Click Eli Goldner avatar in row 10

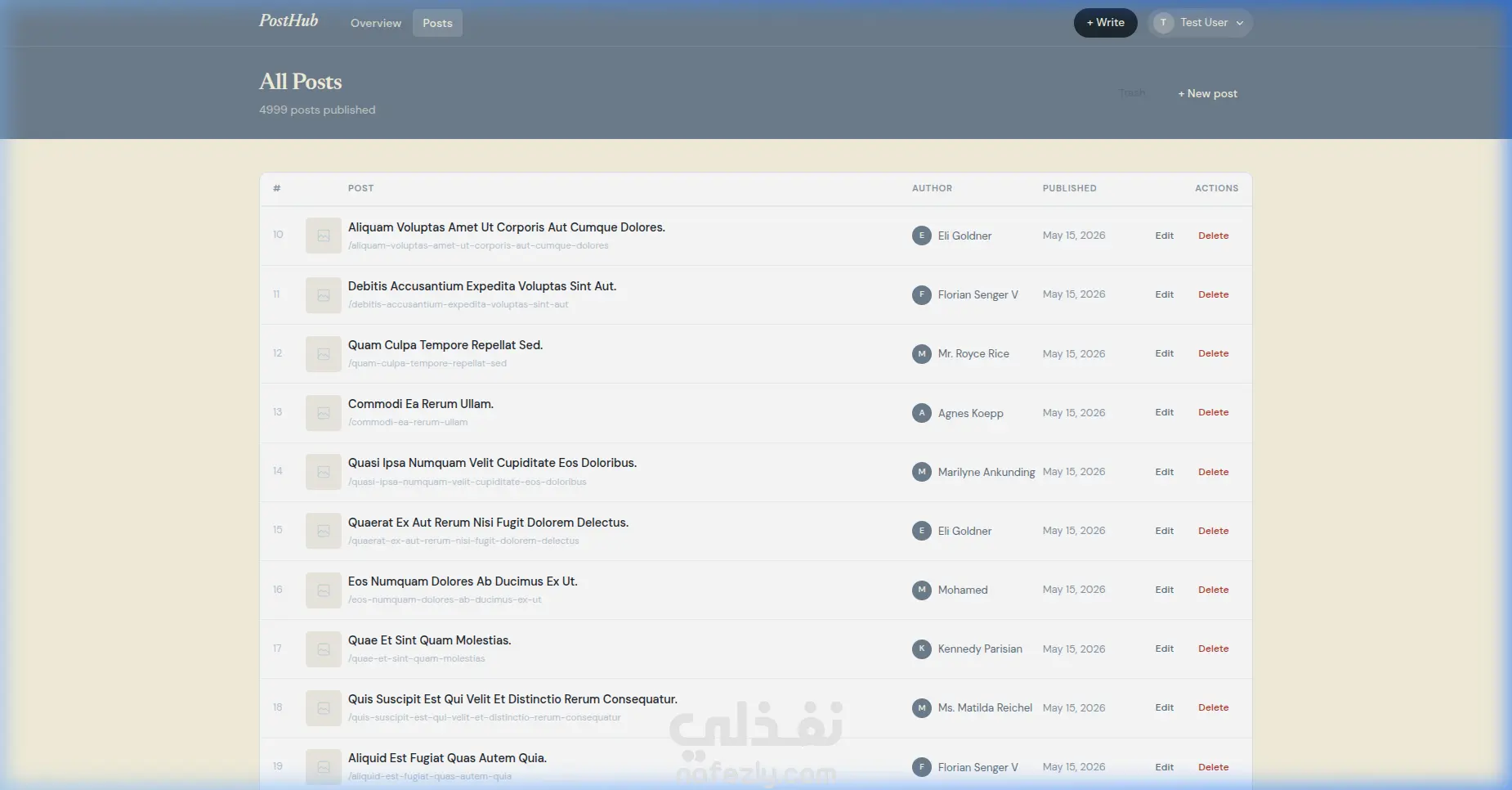[922, 236]
